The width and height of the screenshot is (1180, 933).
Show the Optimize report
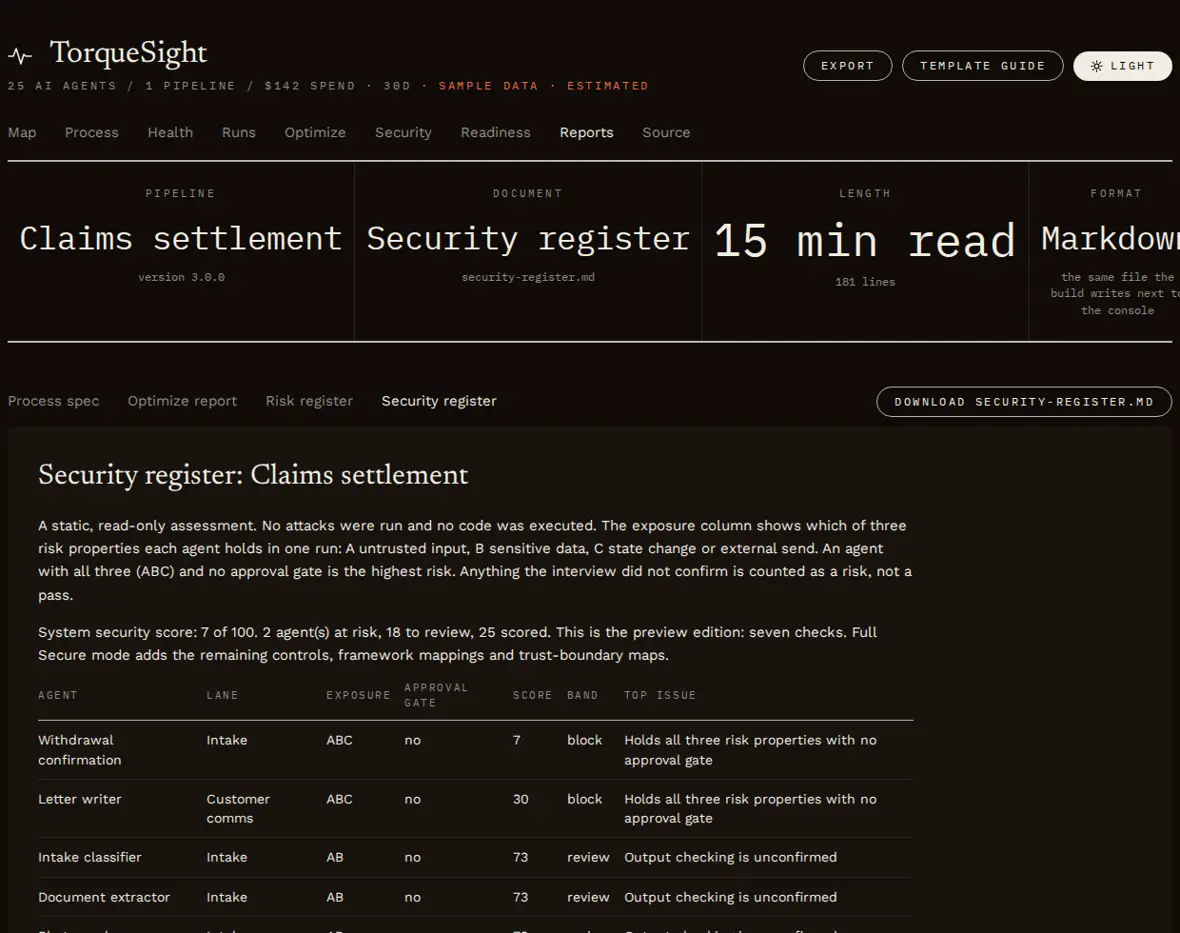point(182,401)
